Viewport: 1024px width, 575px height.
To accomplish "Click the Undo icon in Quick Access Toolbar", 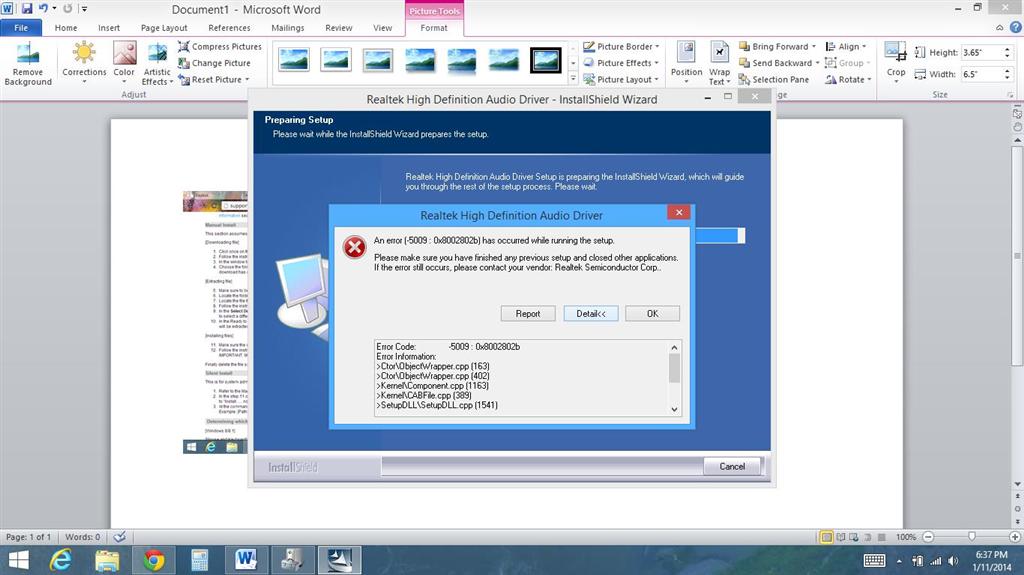I will 43,8.
